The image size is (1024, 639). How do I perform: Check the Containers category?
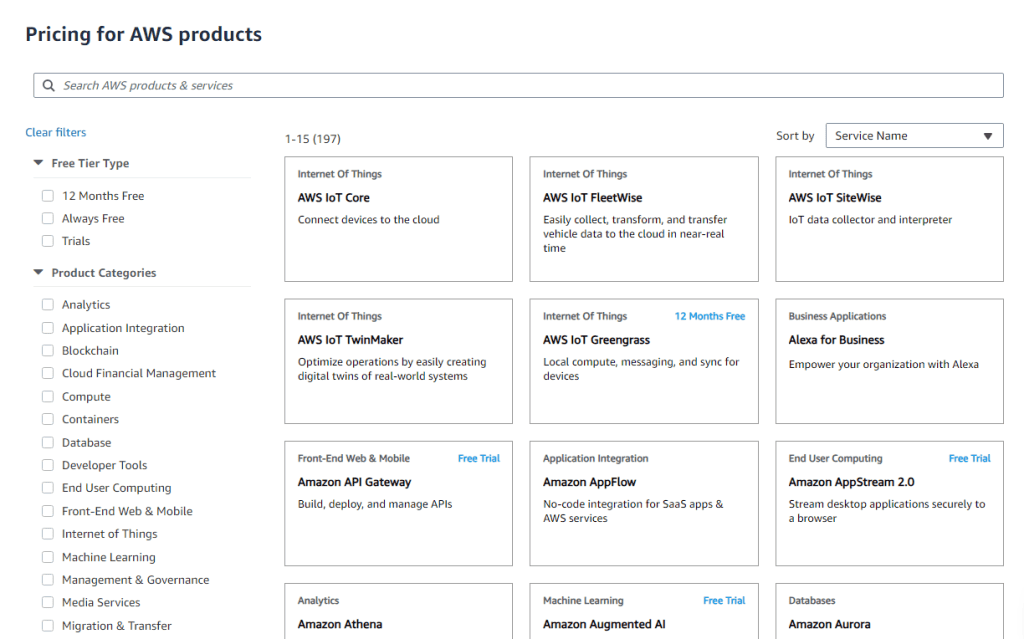(48, 419)
